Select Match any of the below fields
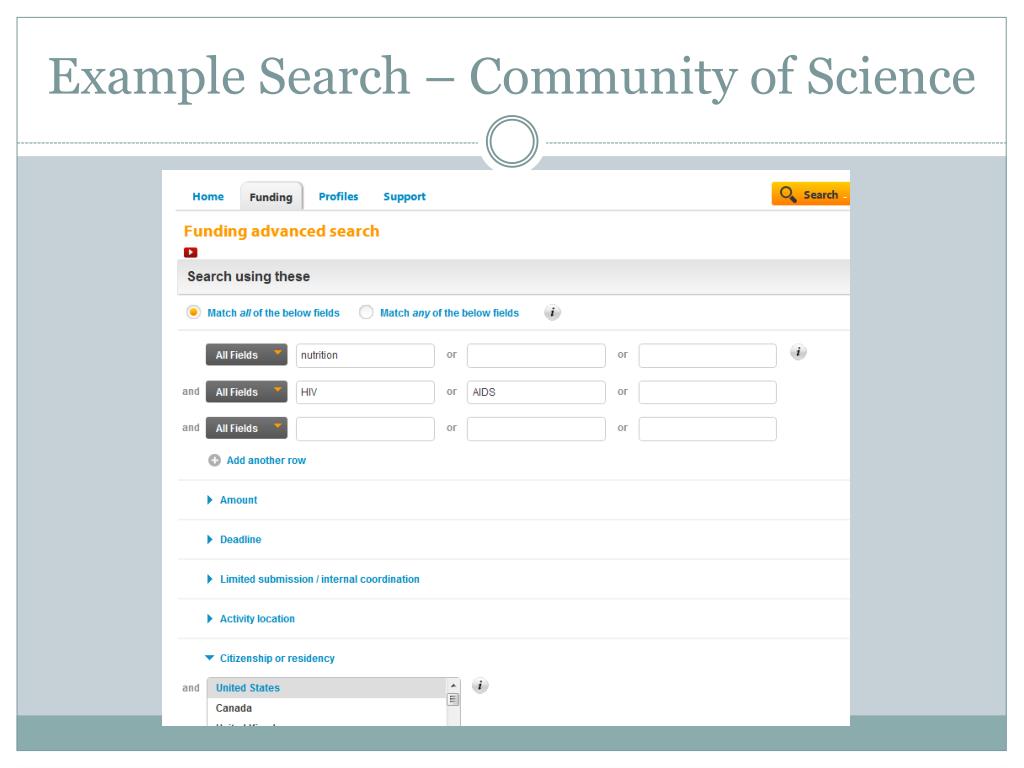Screen dimensions: 1024x768 tap(366, 313)
